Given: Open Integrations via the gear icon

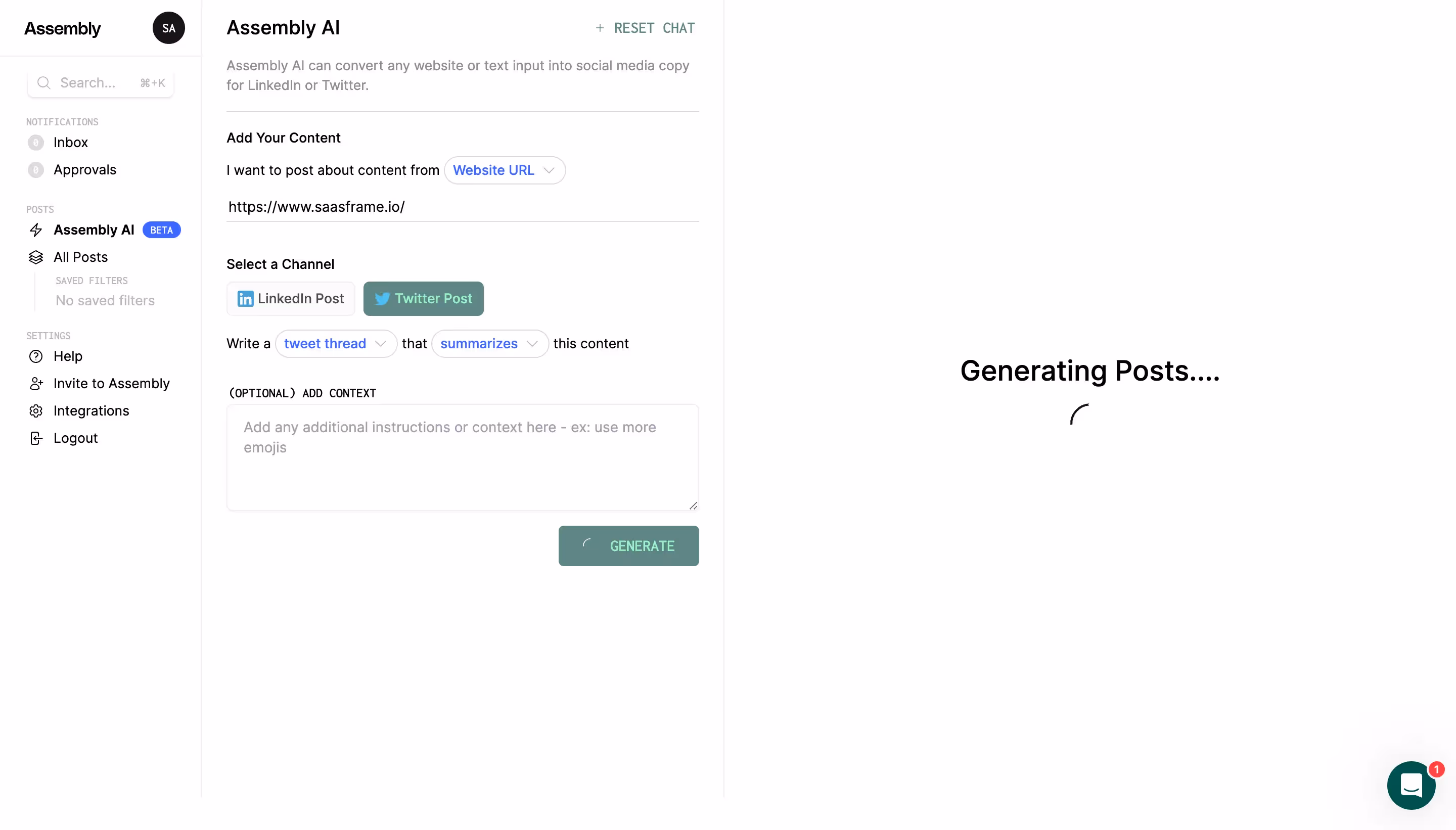Looking at the screenshot, I should click(36, 411).
